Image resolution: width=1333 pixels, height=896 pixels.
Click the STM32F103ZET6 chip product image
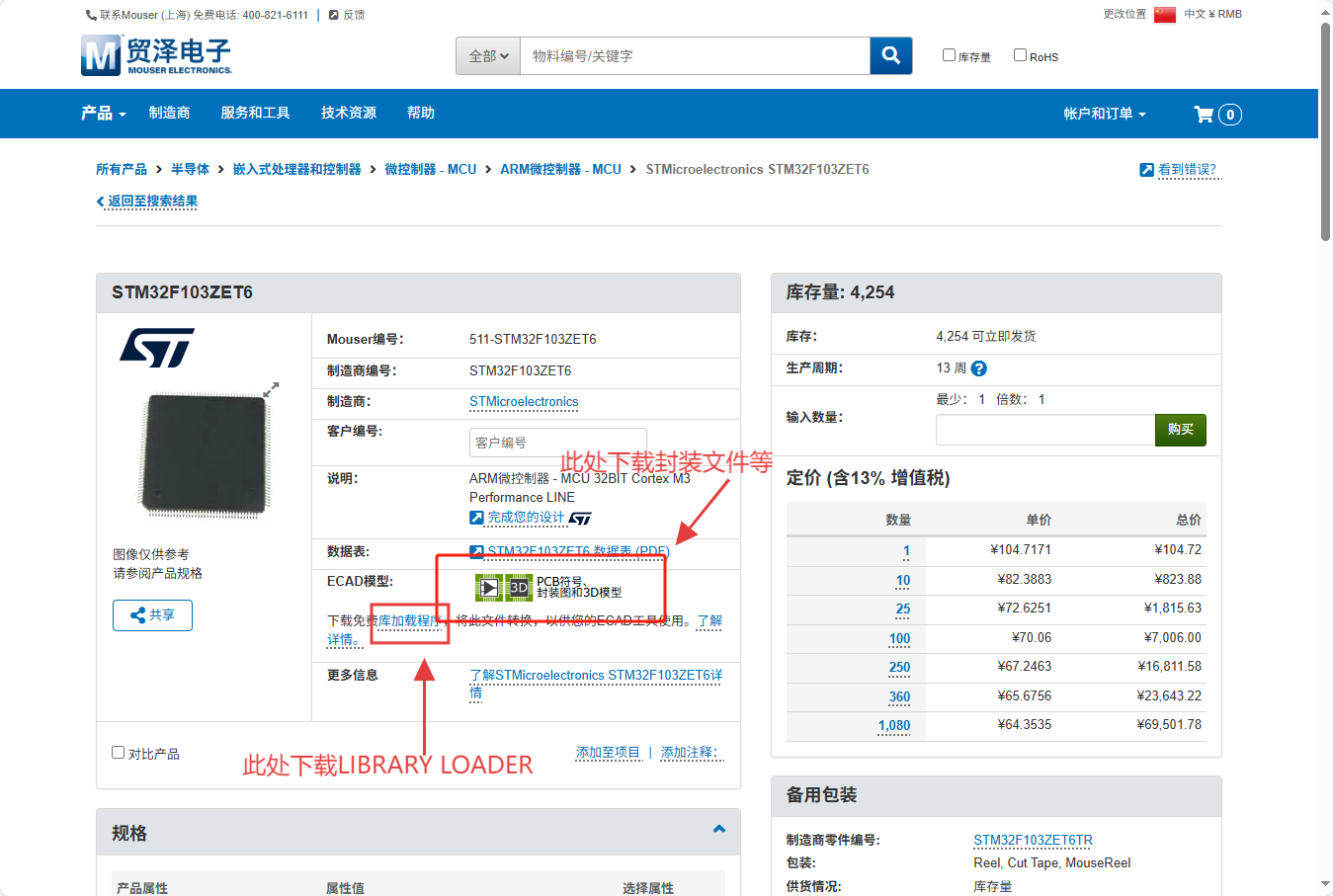coord(207,456)
